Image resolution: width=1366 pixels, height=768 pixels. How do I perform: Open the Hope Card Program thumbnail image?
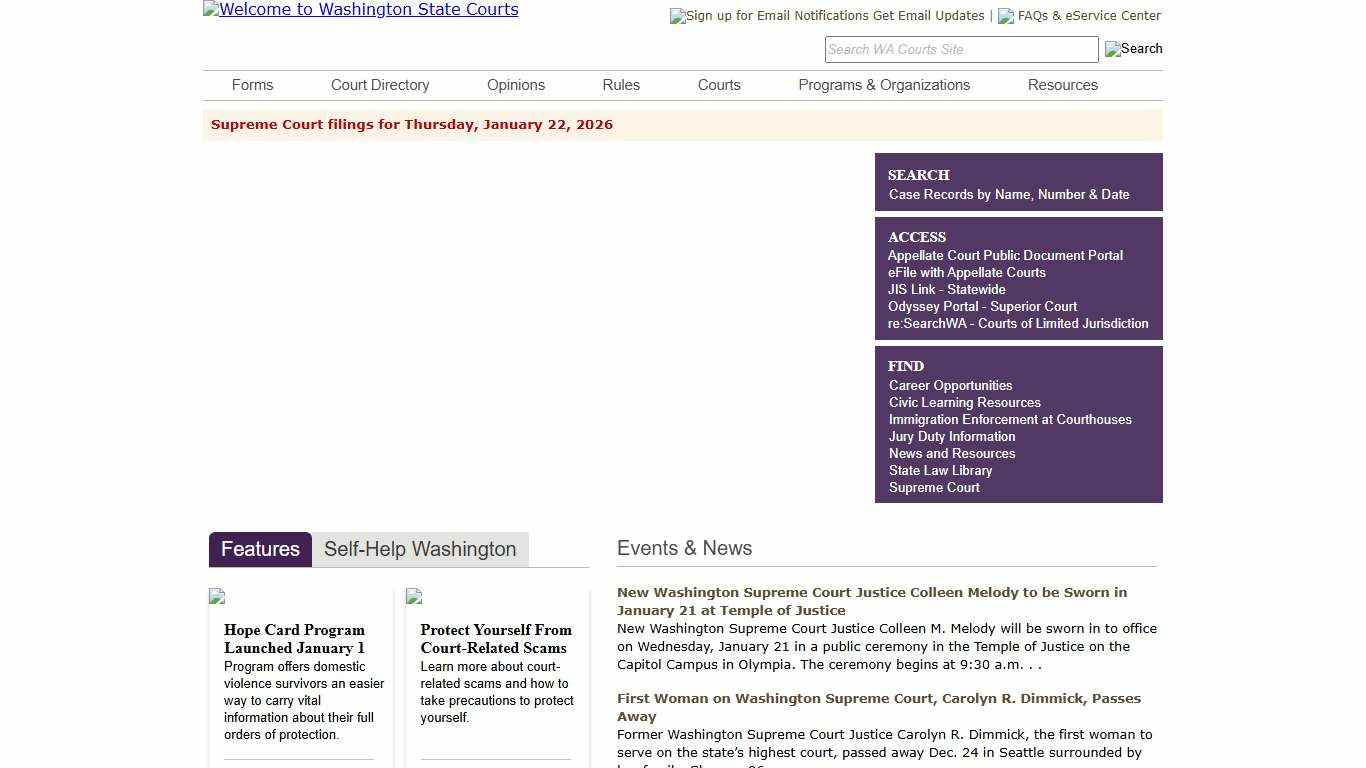(217, 596)
